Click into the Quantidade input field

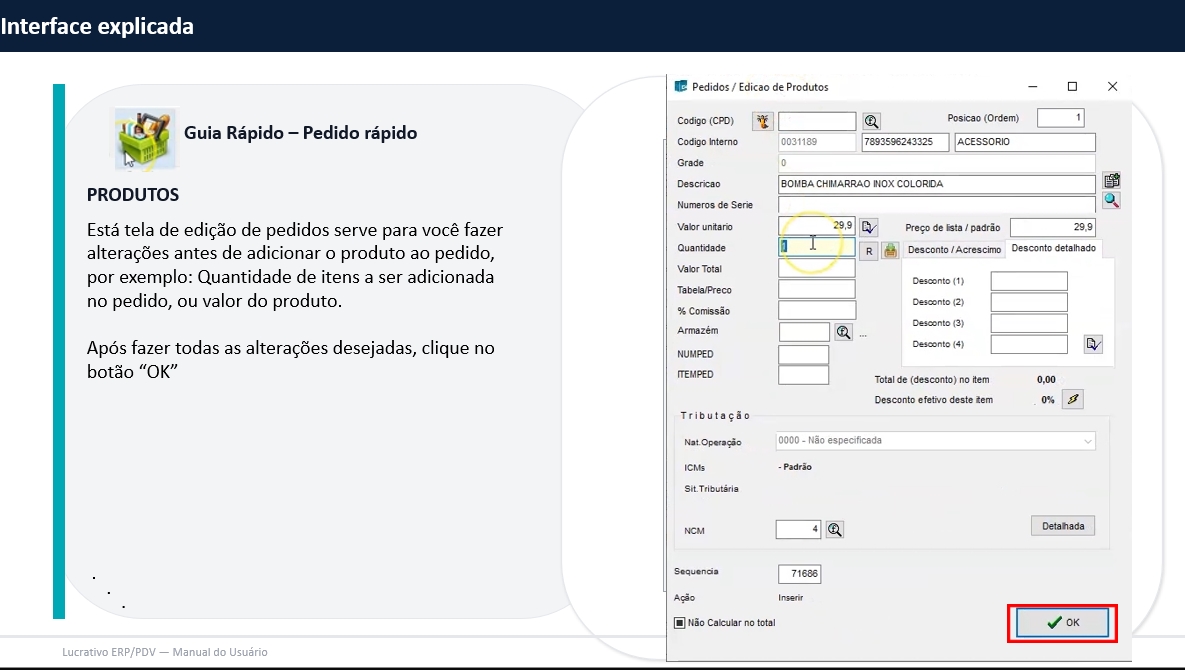[x=816, y=247]
